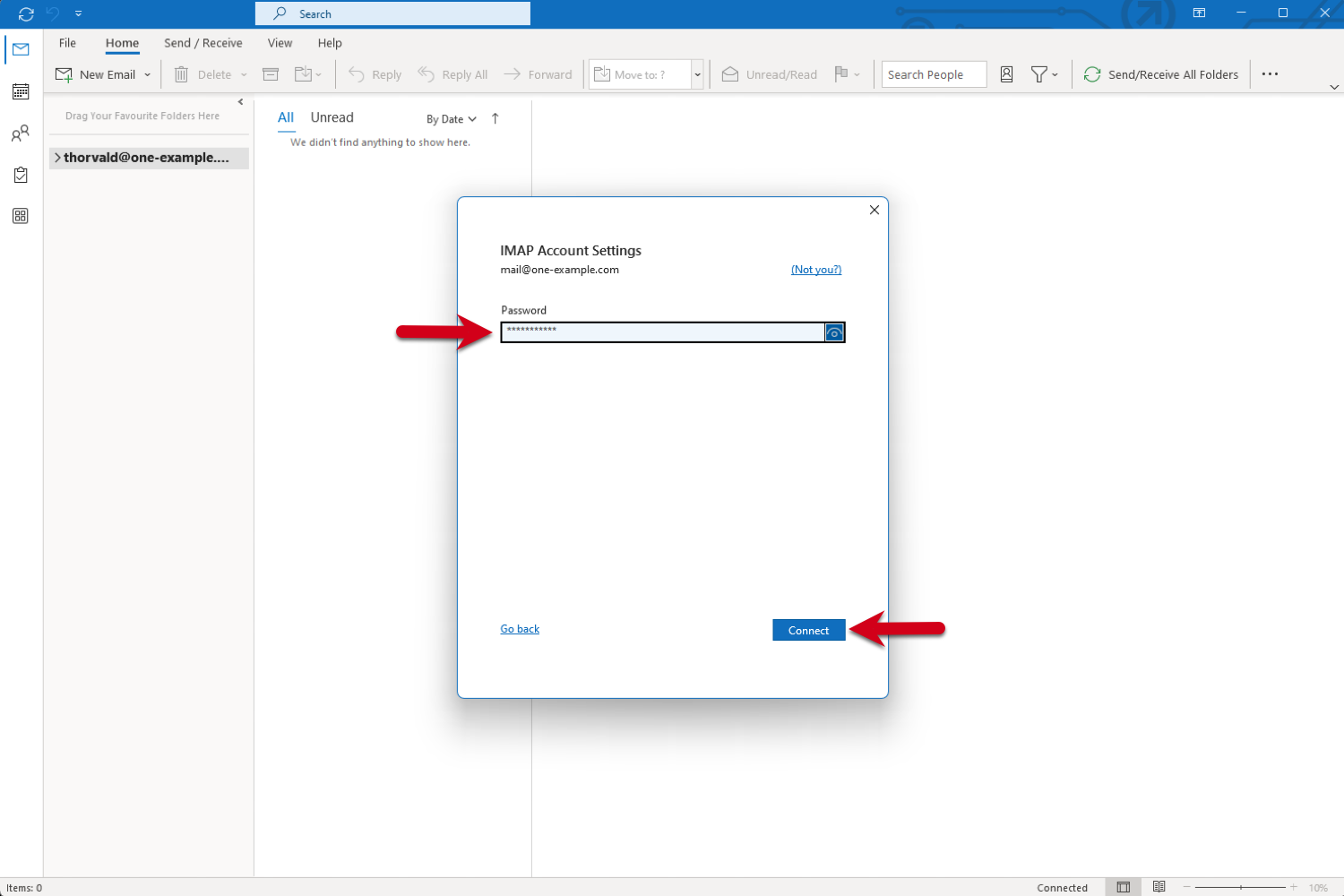Click Send/Receive All Folders
The width and height of the screenshot is (1344, 896).
click(1160, 74)
